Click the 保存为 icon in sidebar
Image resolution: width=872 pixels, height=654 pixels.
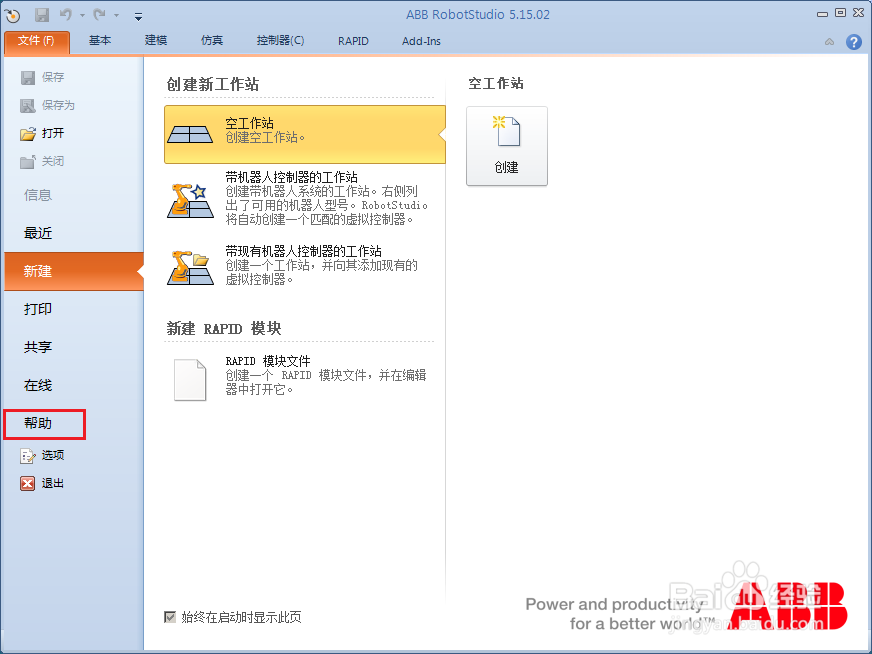[28, 106]
